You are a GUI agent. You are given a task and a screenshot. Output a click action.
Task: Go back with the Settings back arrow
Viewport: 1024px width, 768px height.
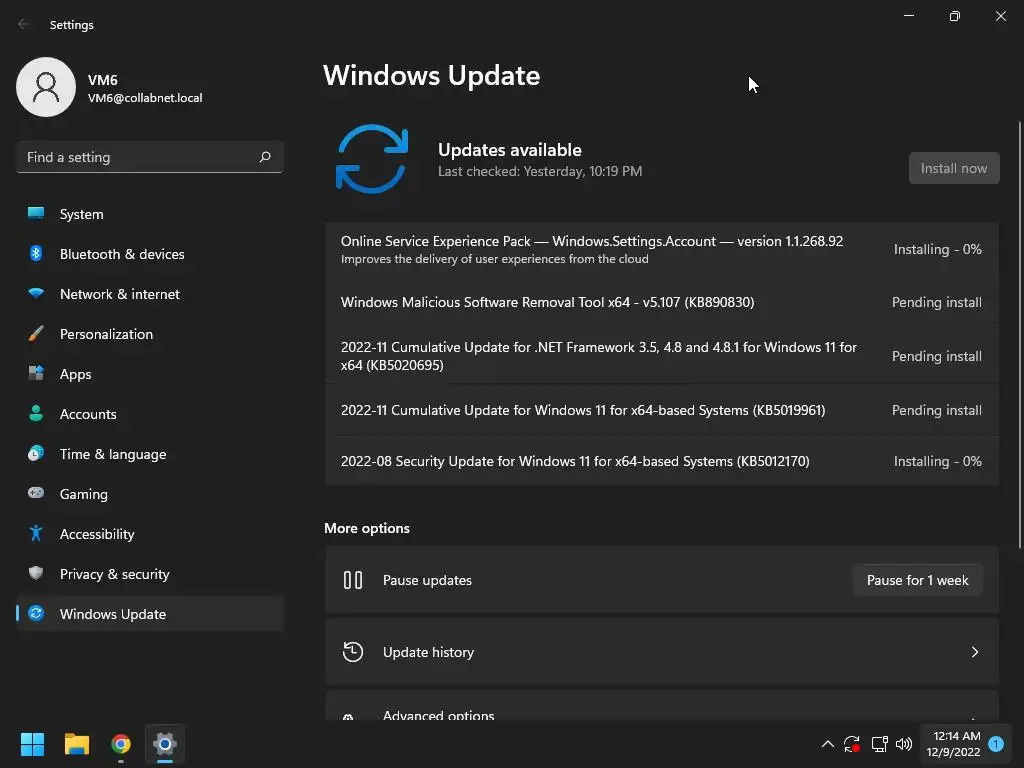(24, 24)
